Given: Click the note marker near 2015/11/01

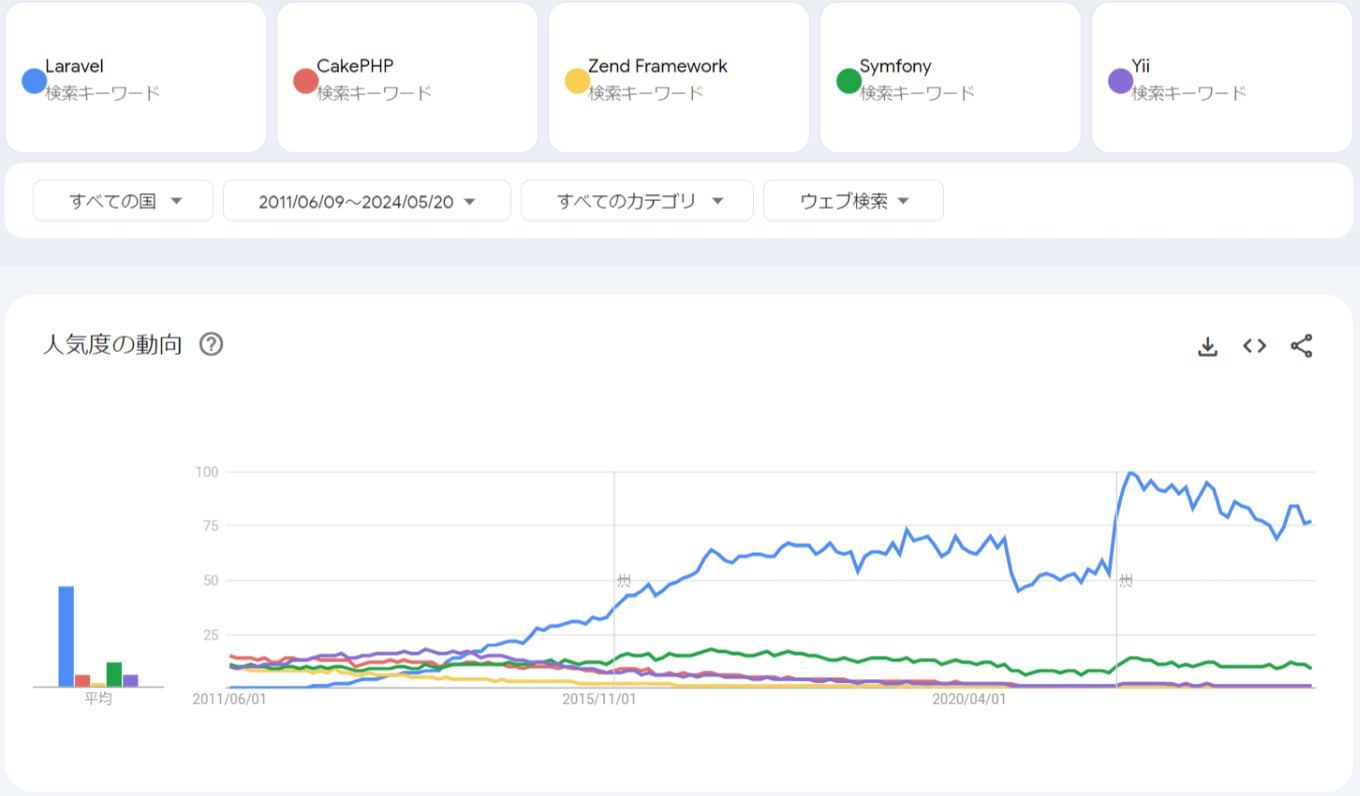Looking at the screenshot, I should coord(624,580).
